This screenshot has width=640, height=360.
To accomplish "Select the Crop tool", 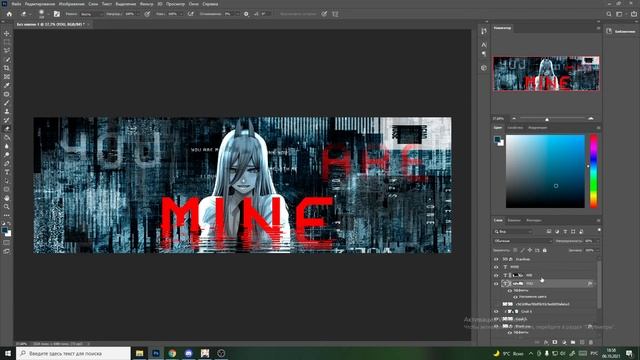I will point(7,68).
